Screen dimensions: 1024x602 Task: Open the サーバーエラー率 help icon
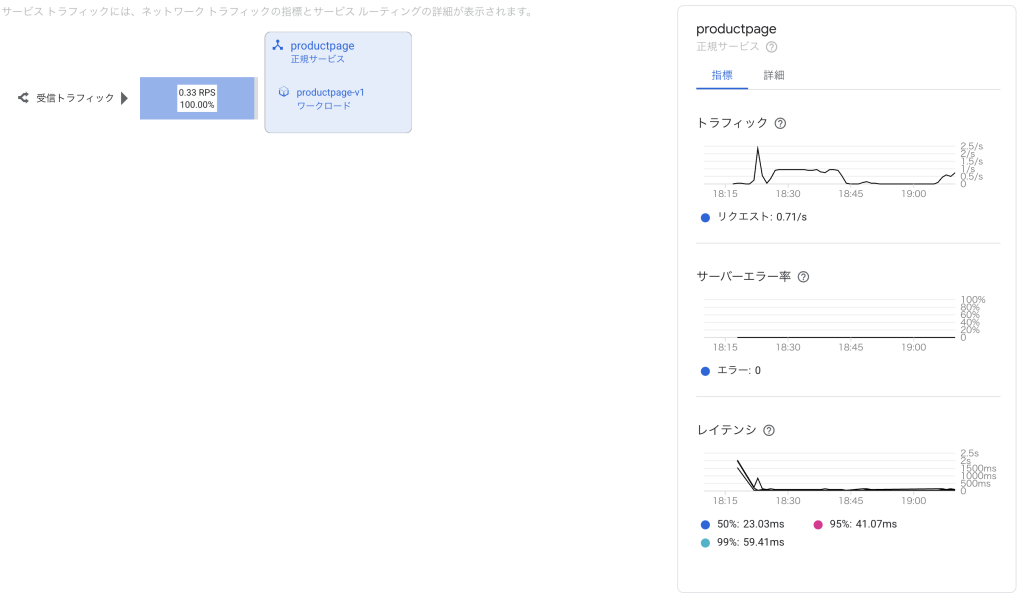coord(803,277)
